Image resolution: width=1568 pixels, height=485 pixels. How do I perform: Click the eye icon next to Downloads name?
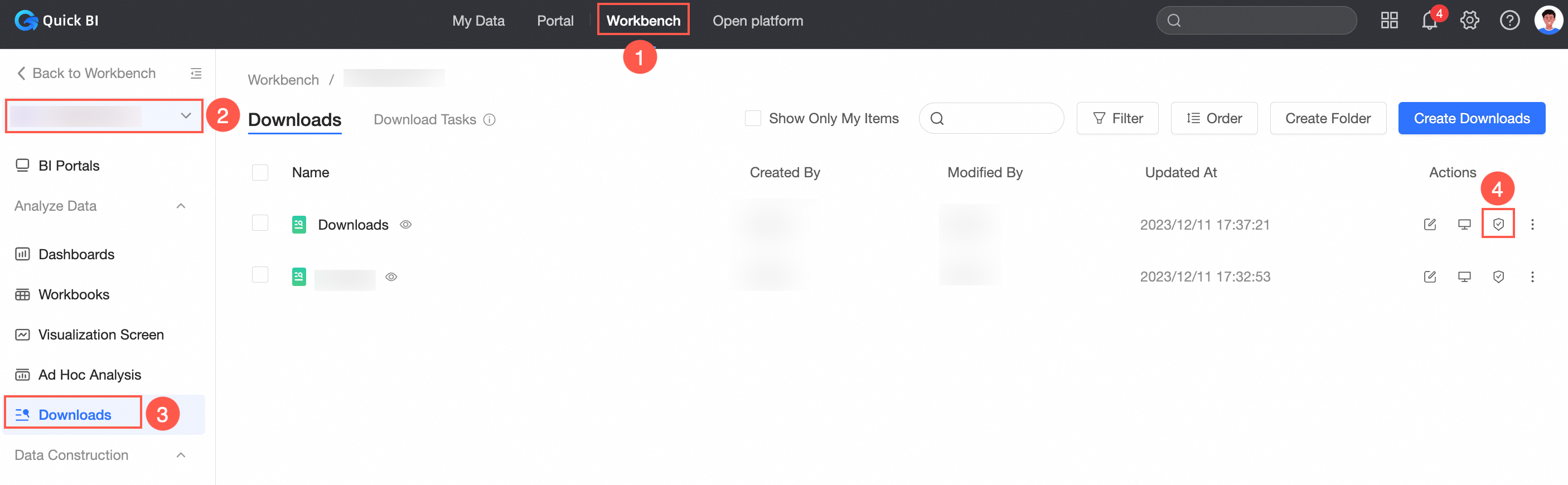tap(405, 225)
